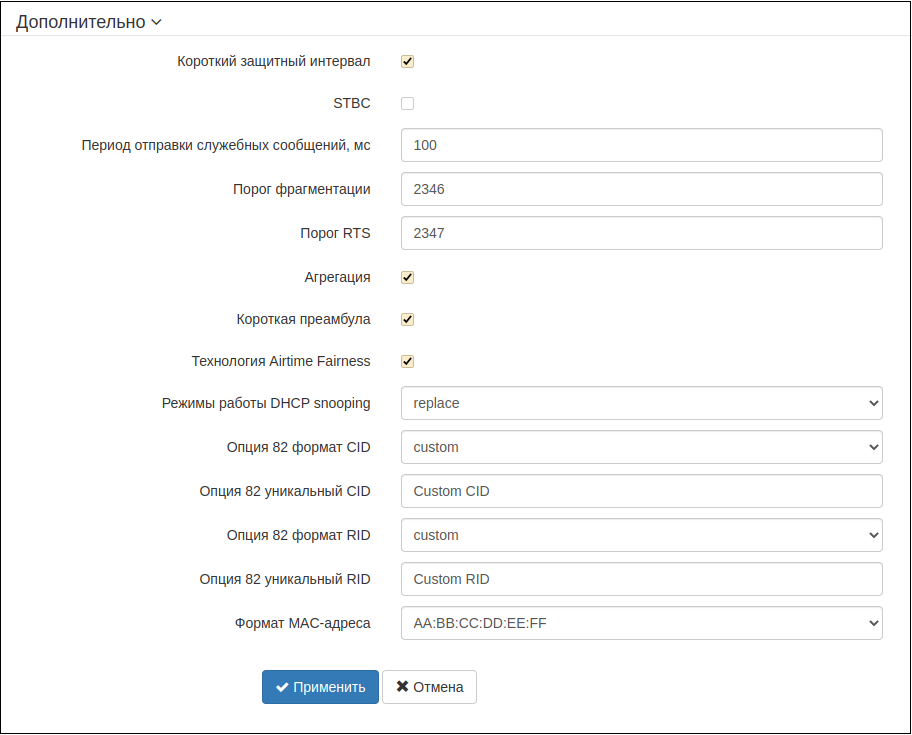The image size is (912, 735).
Task: Turn off Технология Airtime Fairness checkbox
Action: tap(408, 362)
